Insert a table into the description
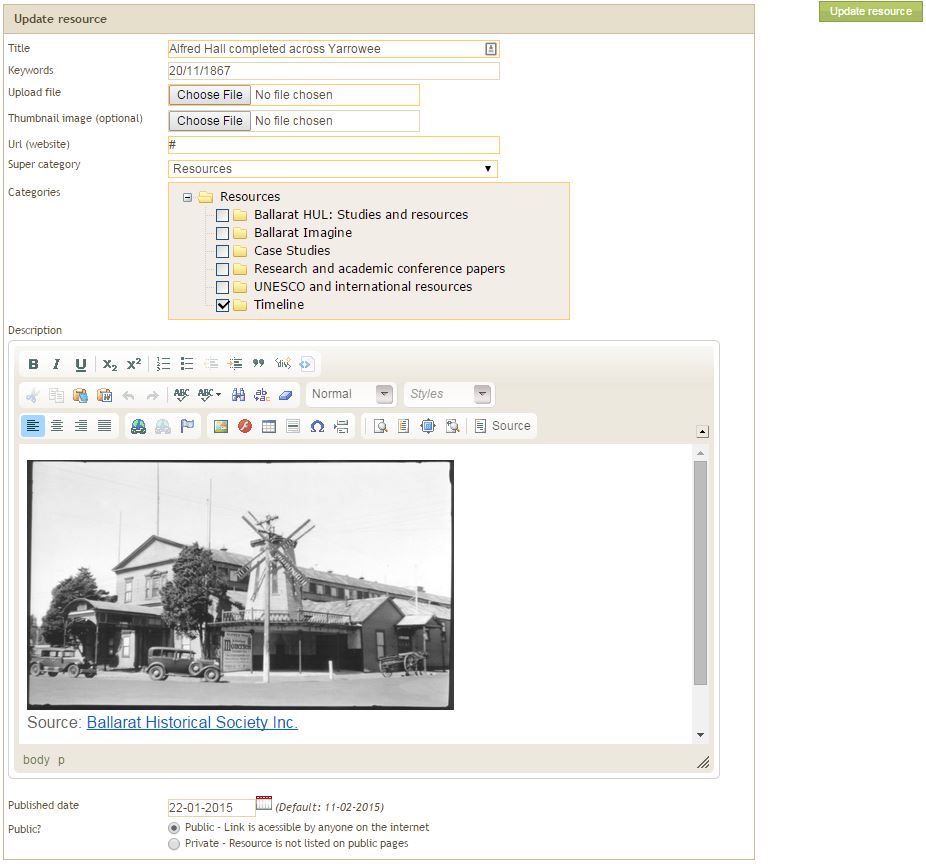926x864 pixels. [x=269, y=426]
